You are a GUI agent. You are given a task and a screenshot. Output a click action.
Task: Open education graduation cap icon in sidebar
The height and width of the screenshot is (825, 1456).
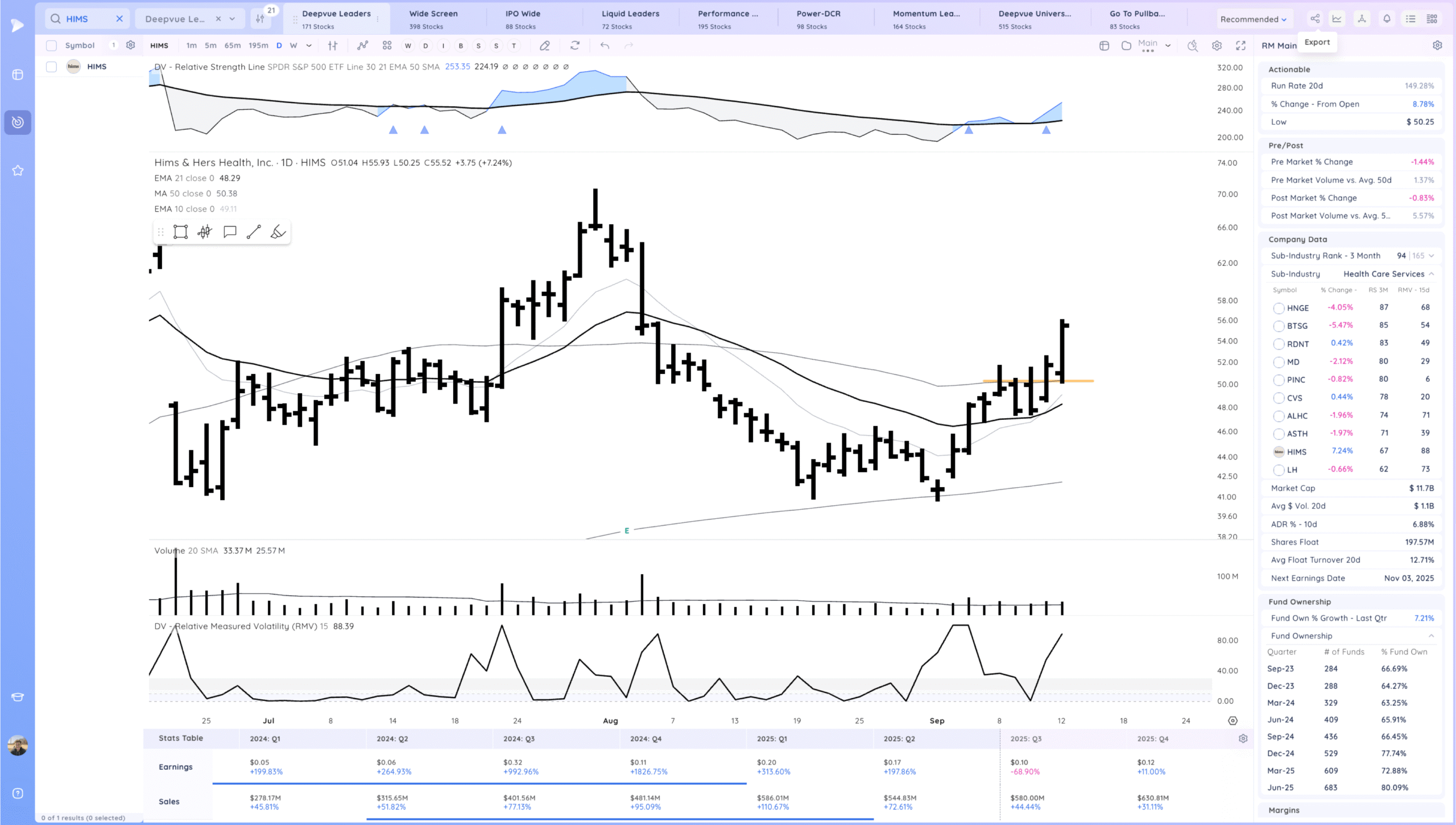[x=18, y=697]
